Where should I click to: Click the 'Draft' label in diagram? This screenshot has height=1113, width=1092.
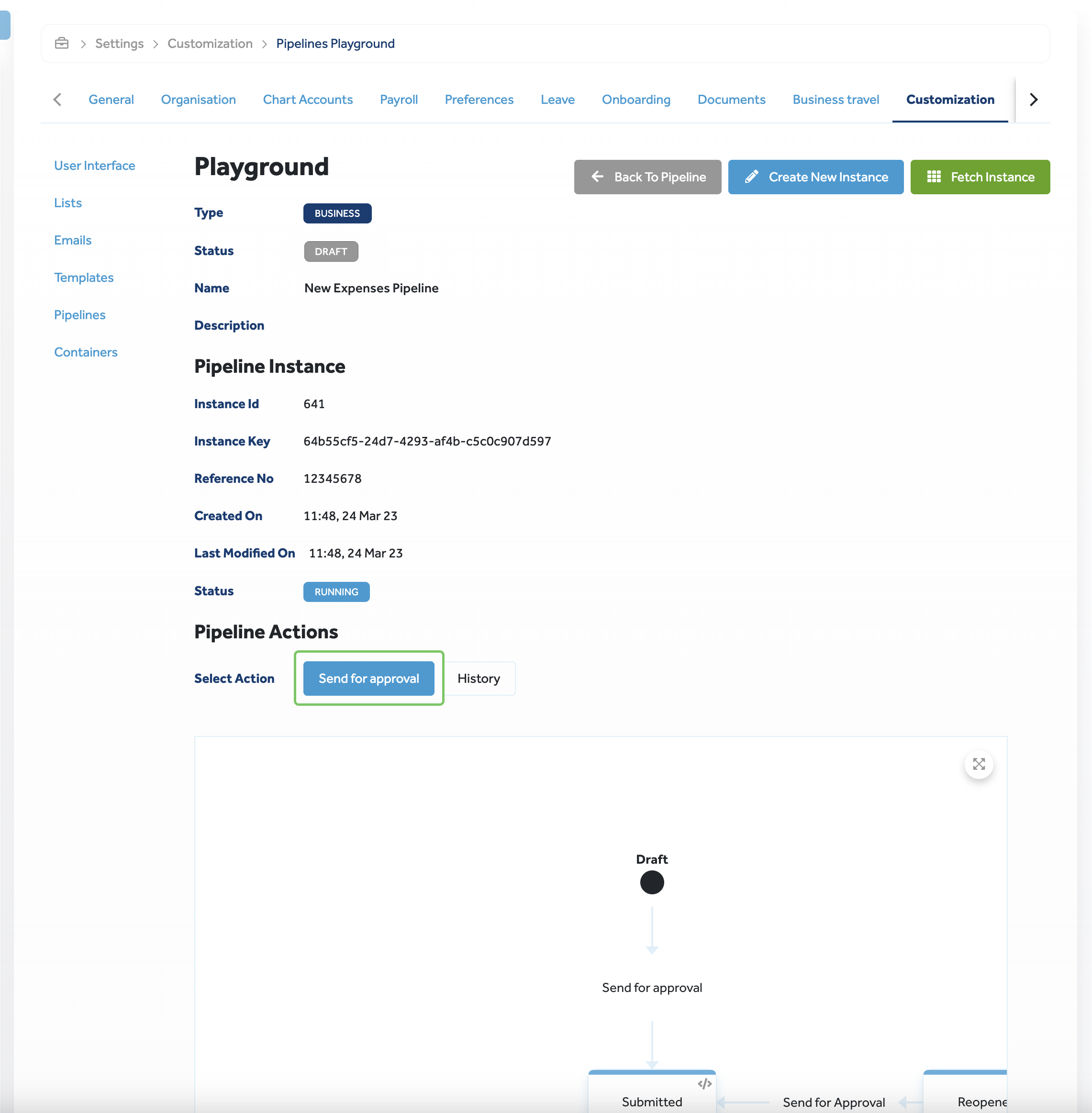(652, 859)
